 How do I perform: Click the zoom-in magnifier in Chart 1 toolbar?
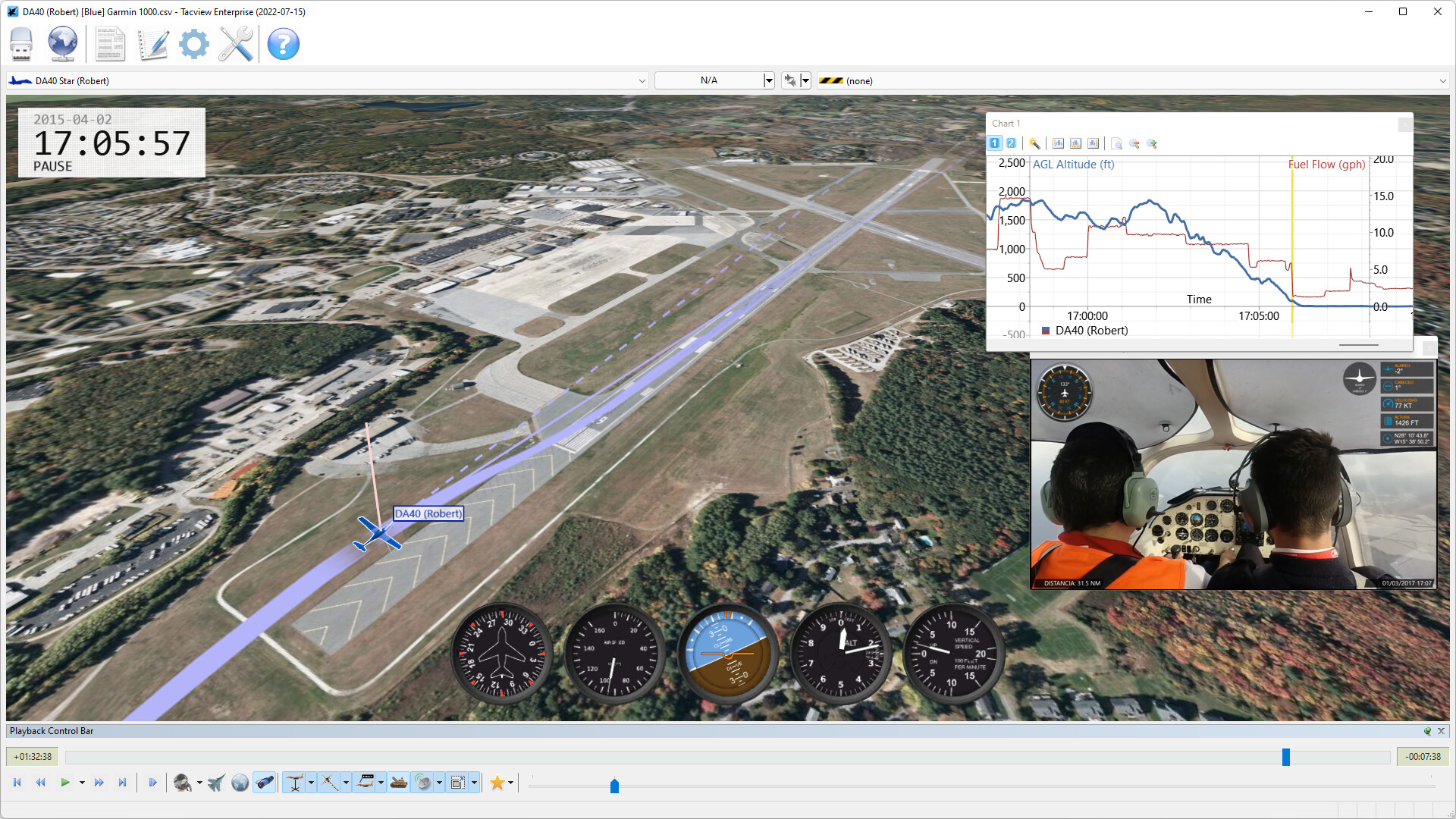tap(1152, 144)
